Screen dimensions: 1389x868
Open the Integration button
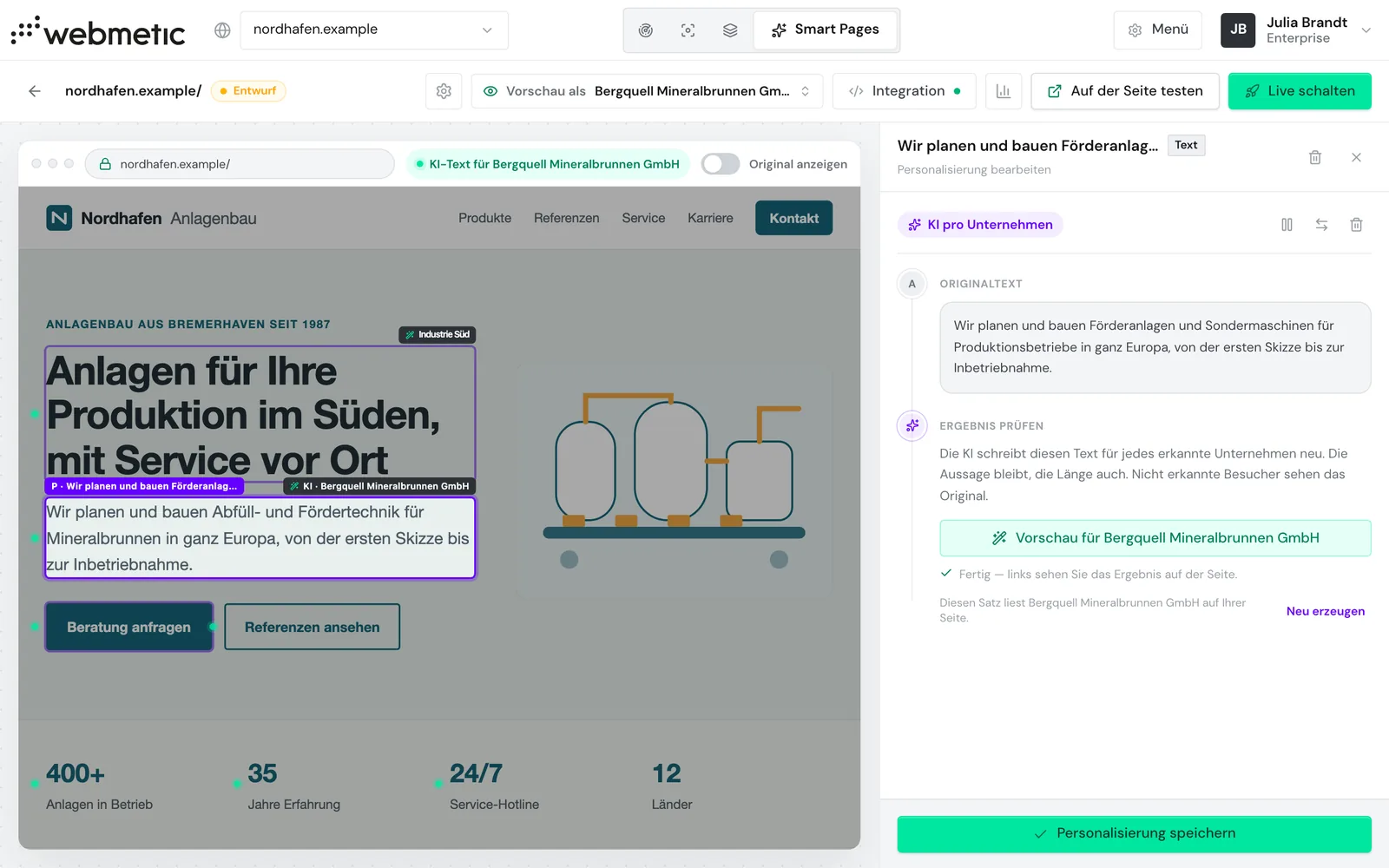tap(905, 91)
